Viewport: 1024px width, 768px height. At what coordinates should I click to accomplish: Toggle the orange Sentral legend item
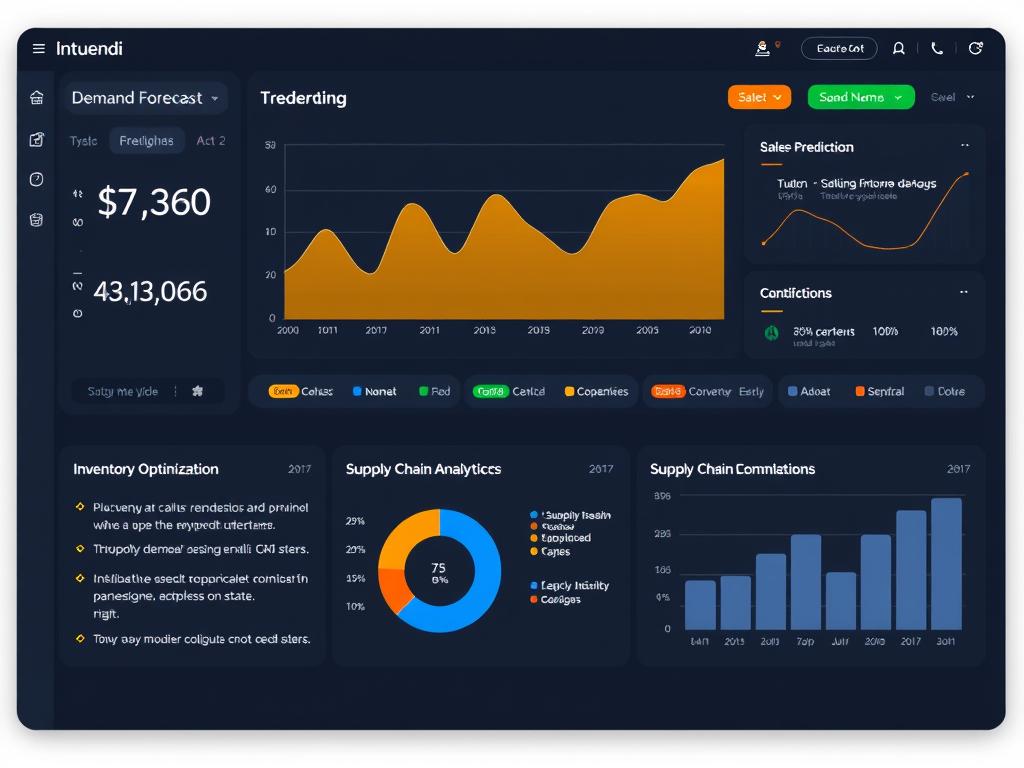878,391
